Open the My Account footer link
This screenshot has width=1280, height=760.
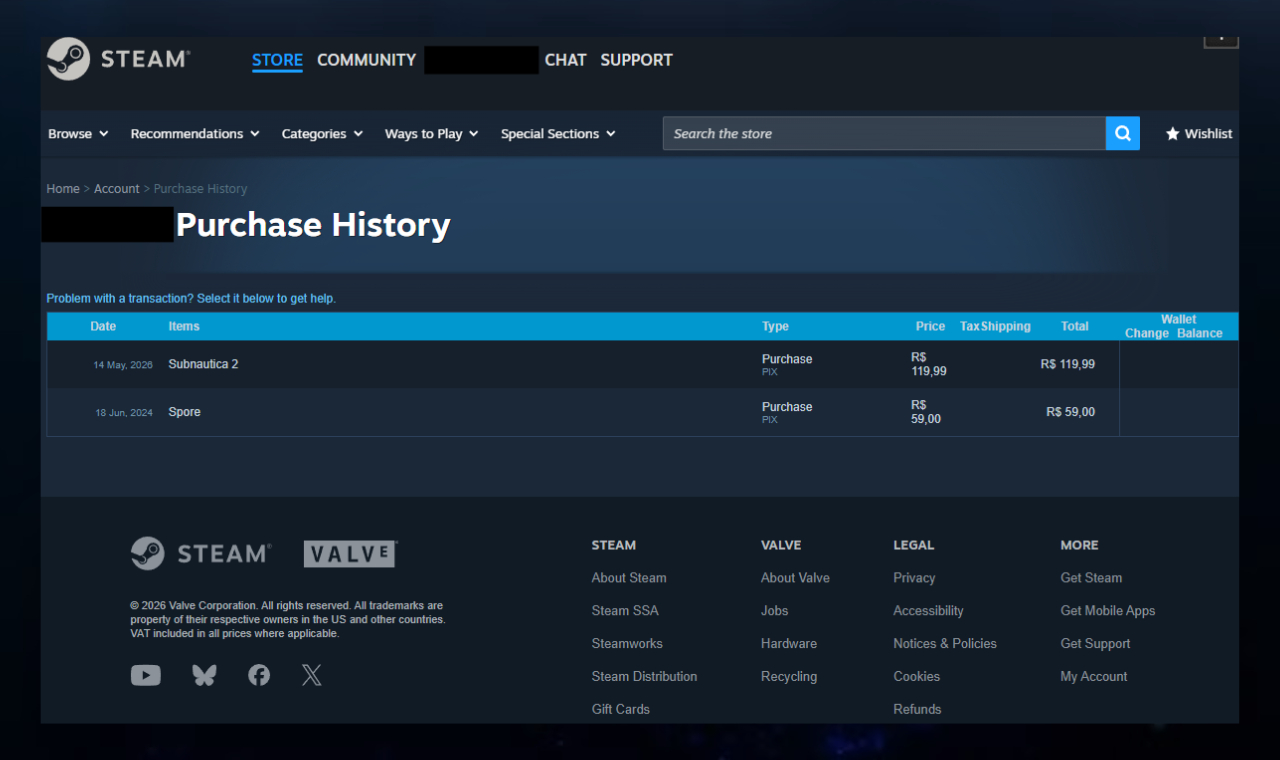(x=1094, y=677)
